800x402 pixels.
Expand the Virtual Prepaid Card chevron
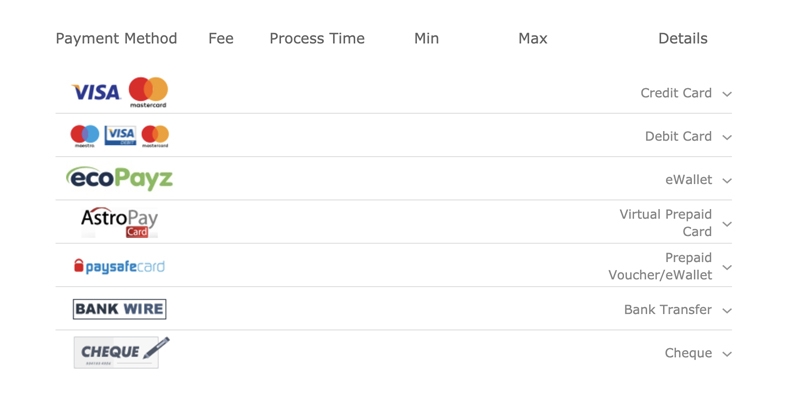(727, 224)
